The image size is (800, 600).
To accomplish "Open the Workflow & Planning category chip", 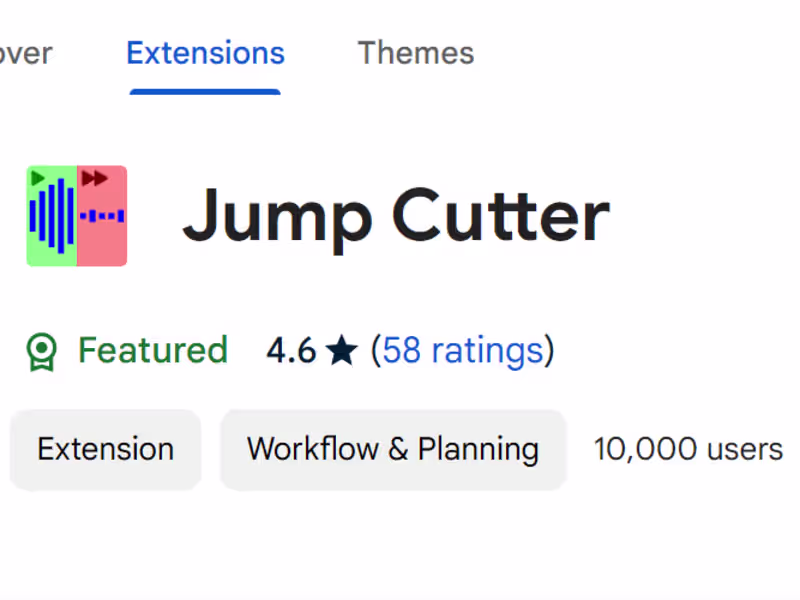I will pyautogui.click(x=393, y=449).
